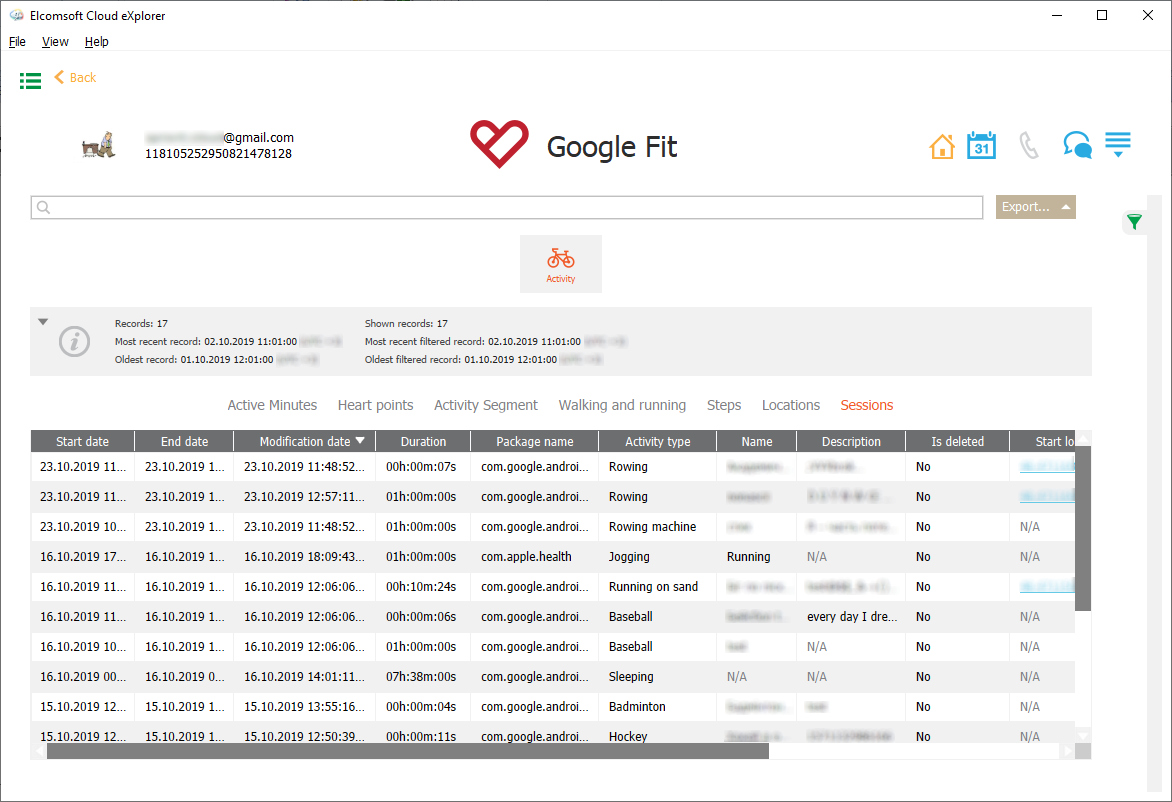1172x802 pixels.
Task: Switch to Walking and running tab
Action: point(622,405)
